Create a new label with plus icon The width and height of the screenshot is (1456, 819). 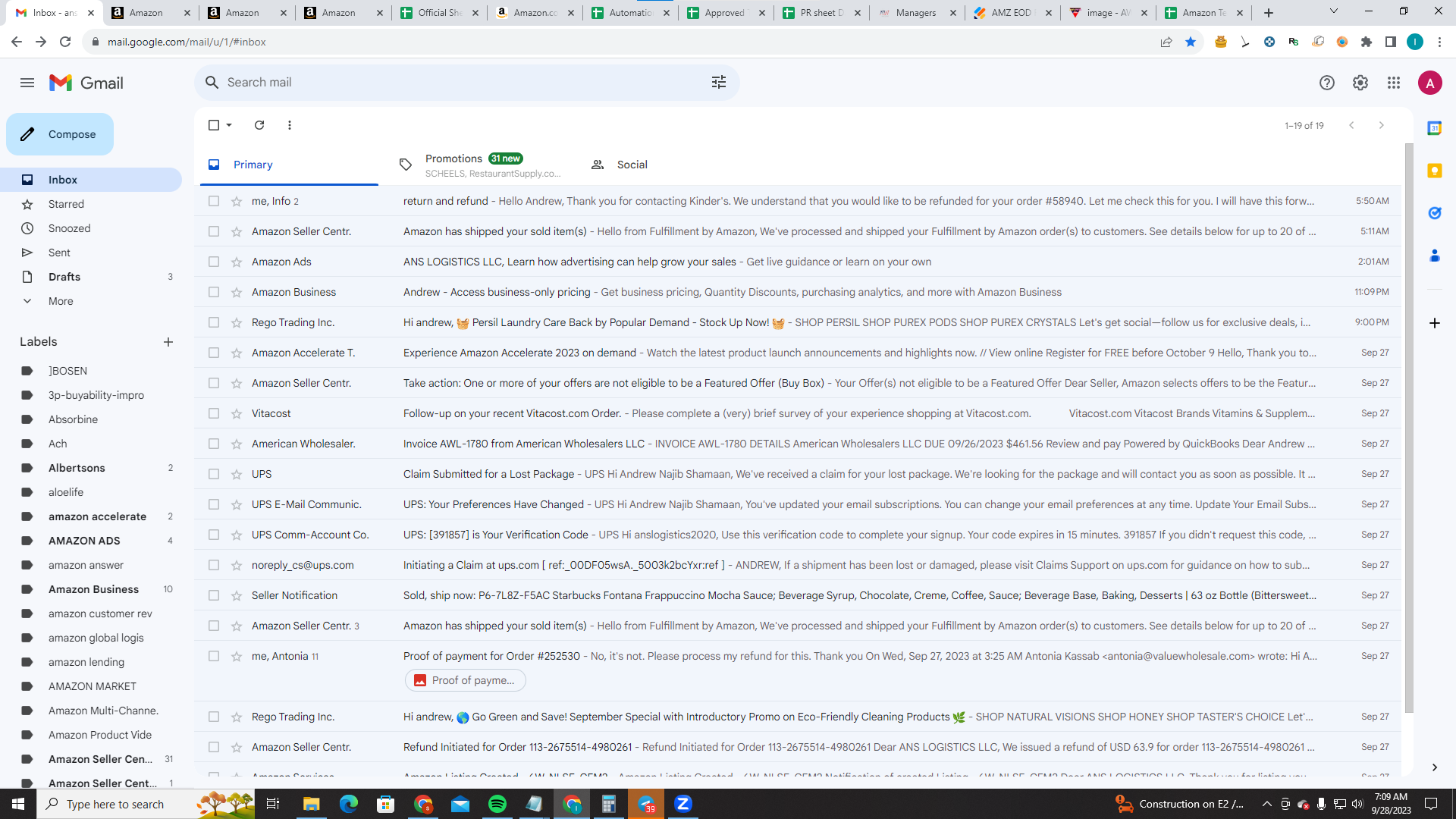(168, 342)
